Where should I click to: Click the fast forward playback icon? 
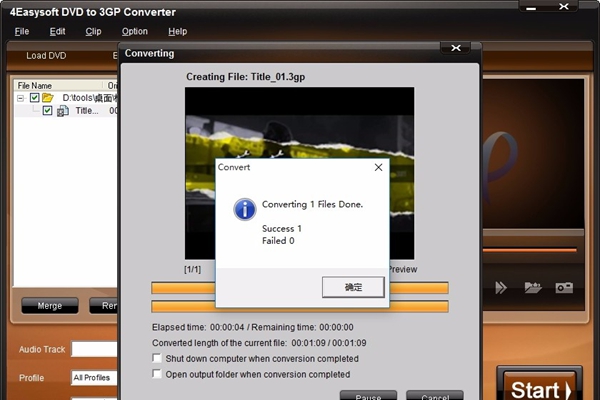tap(501, 287)
